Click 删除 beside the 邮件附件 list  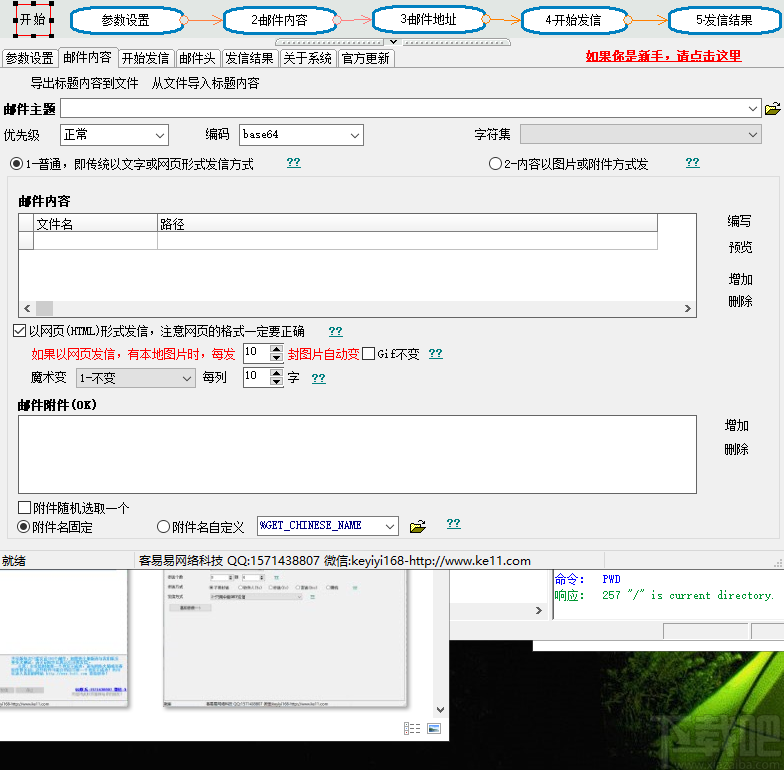coord(736,450)
